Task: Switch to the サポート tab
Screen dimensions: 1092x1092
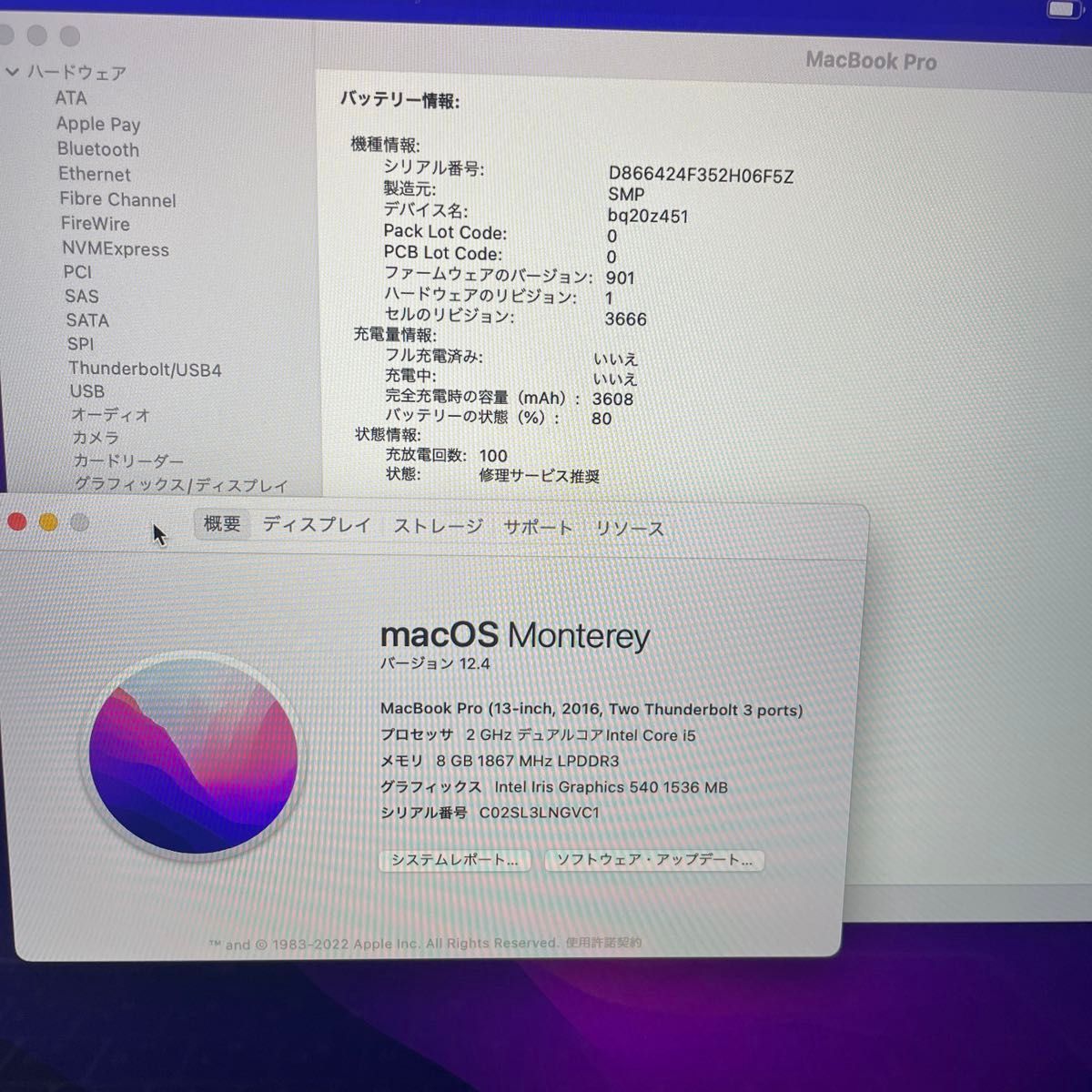Action: (x=538, y=528)
